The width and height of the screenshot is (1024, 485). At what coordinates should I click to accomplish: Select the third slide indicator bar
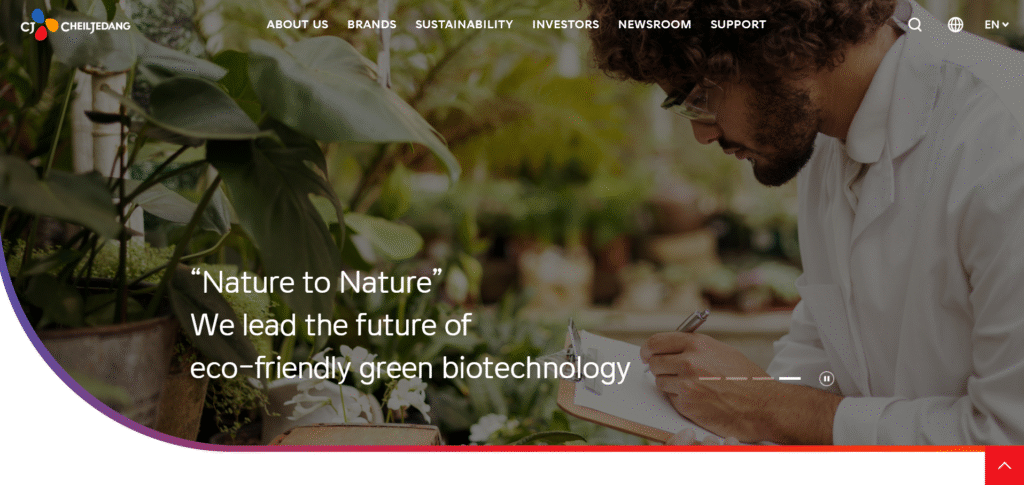[x=763, y=379]
